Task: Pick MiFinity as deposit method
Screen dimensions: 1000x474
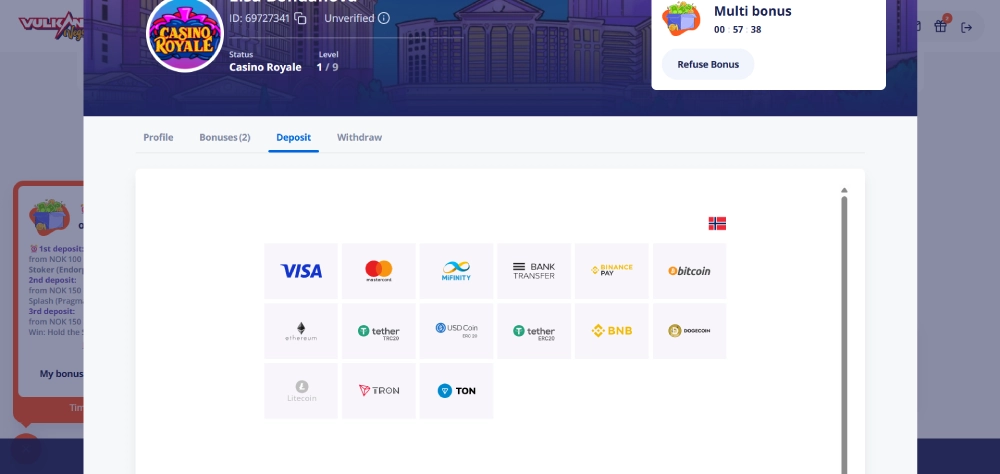Action: [456, 271]
